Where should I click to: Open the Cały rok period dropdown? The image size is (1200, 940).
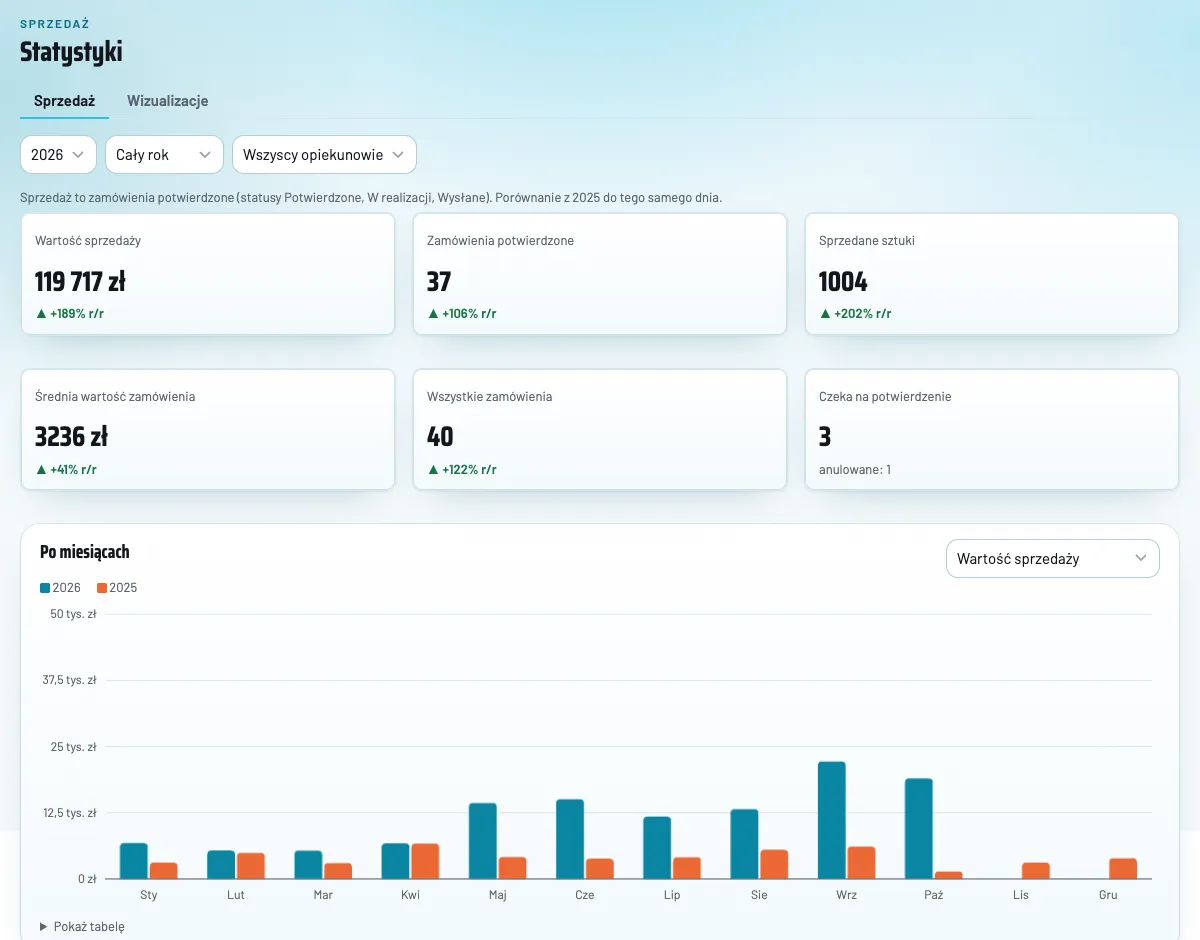[x=164, y=155]
